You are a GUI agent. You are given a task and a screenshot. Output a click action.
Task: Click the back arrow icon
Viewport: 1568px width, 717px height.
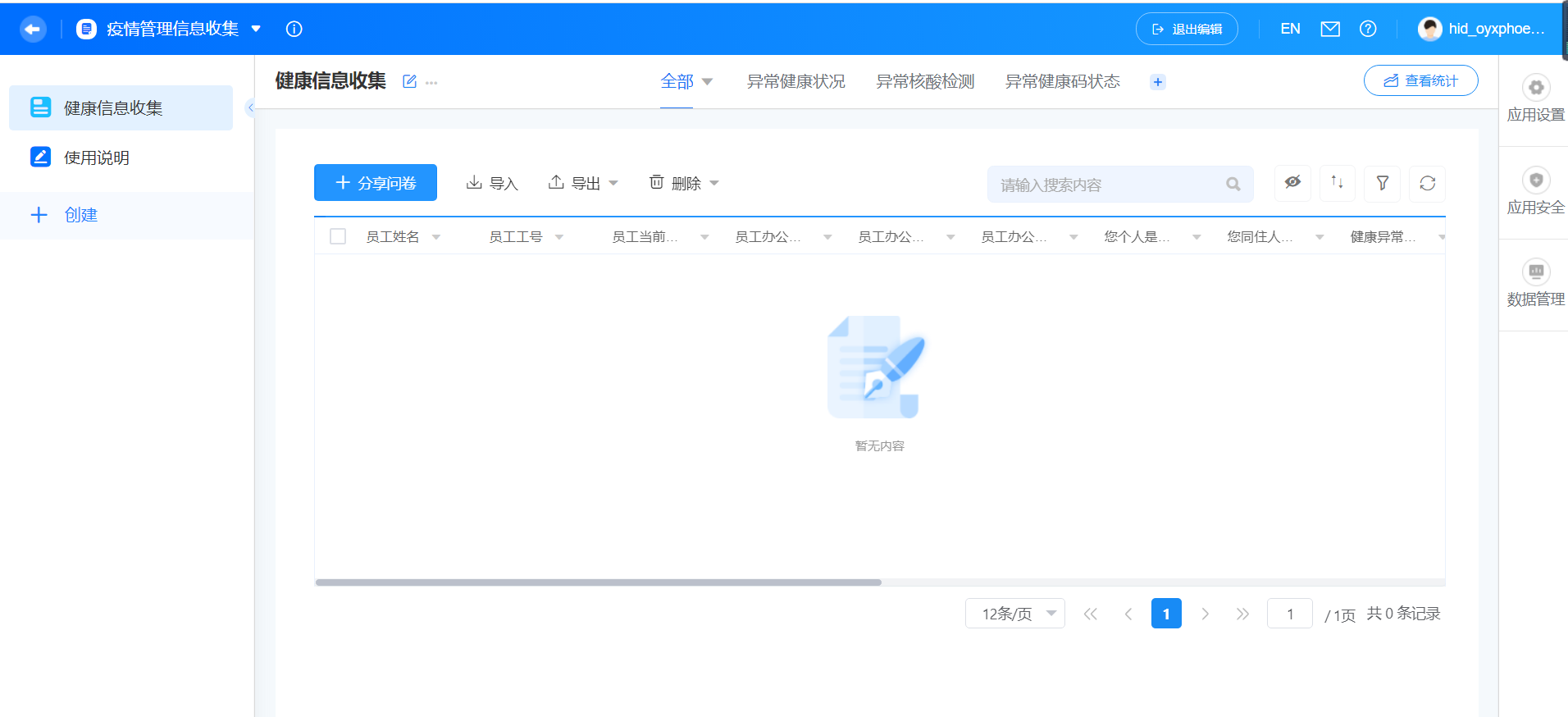tap(33, 30)
